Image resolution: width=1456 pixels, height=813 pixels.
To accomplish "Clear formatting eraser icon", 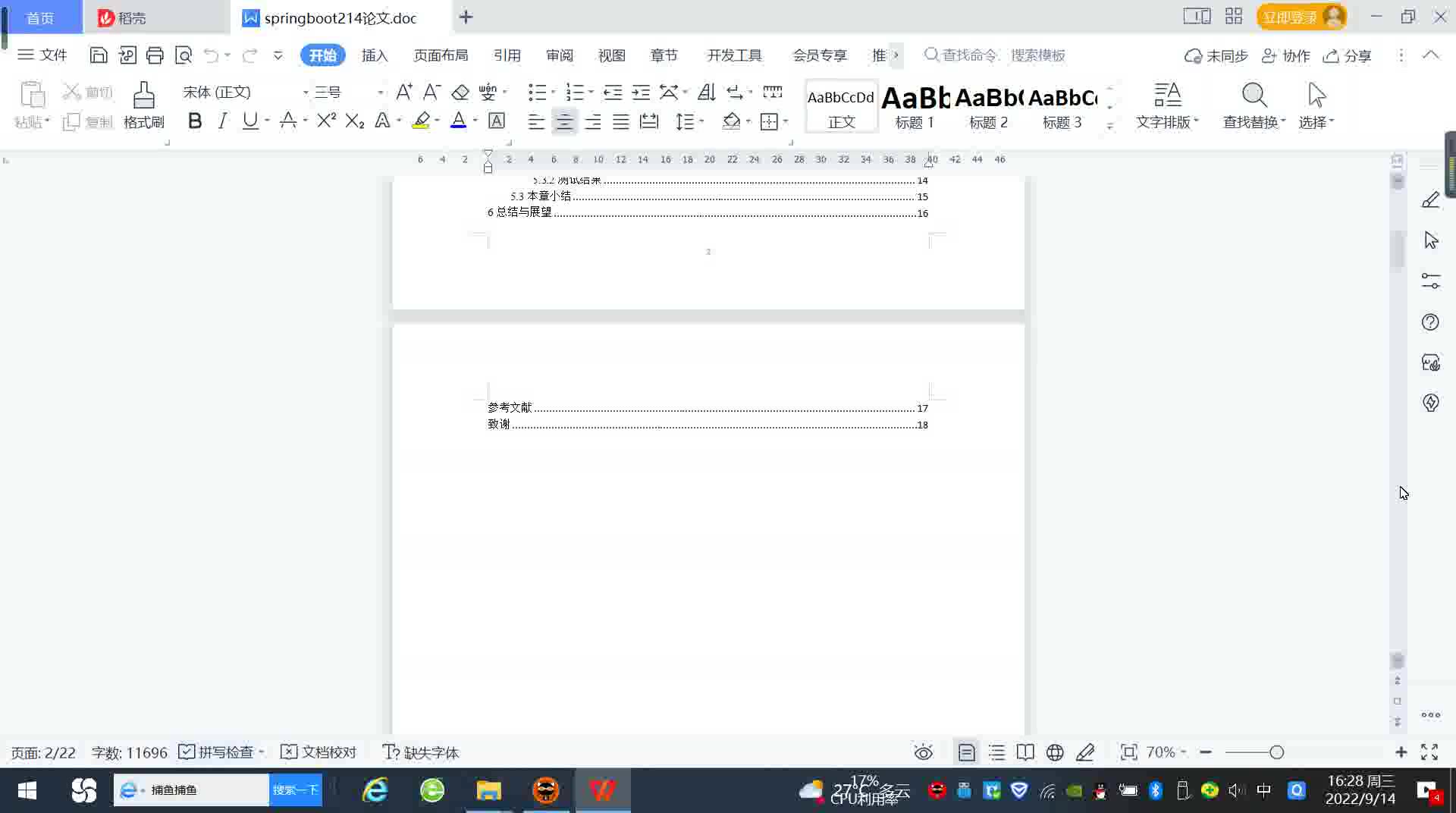I will pyautogui.click(x=460, y=93).
